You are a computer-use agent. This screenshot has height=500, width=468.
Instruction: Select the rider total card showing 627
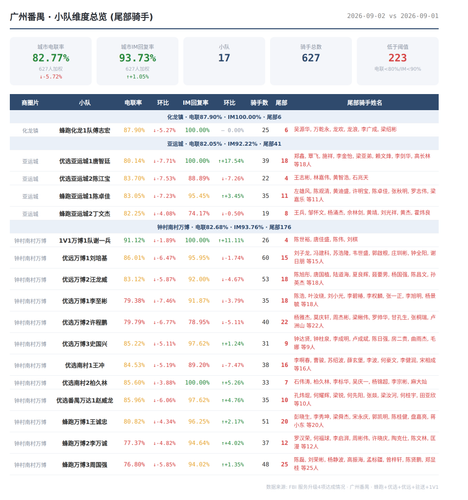(x=311, y=61)
